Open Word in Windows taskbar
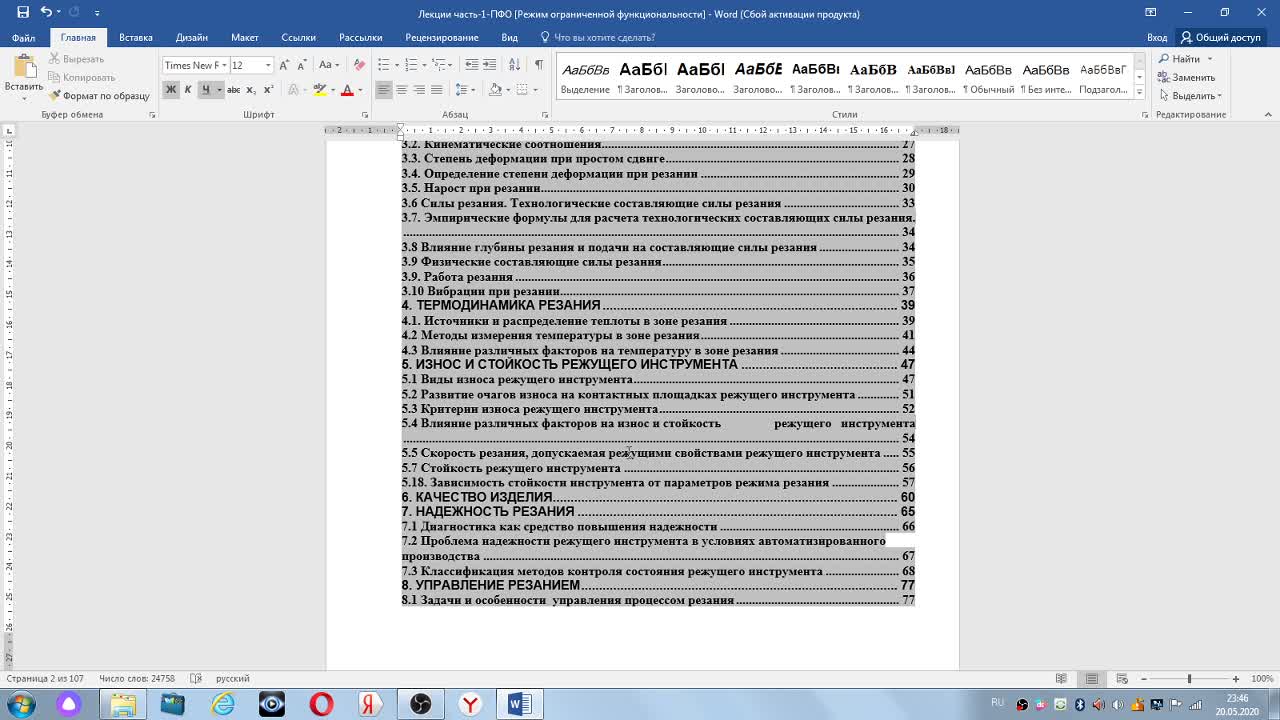The image size is (1280, 720). point(519,704)
